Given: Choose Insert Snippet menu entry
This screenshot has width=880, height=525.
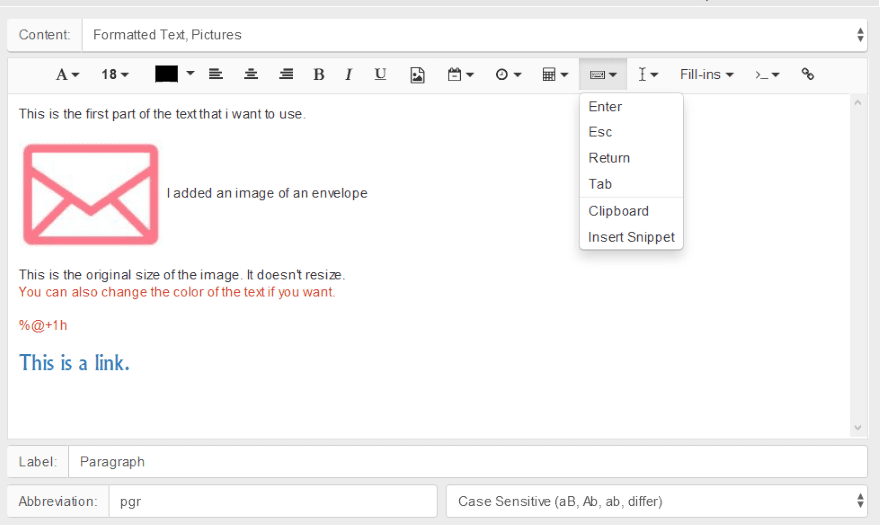Looking at the screenshot, I should 631,237.
